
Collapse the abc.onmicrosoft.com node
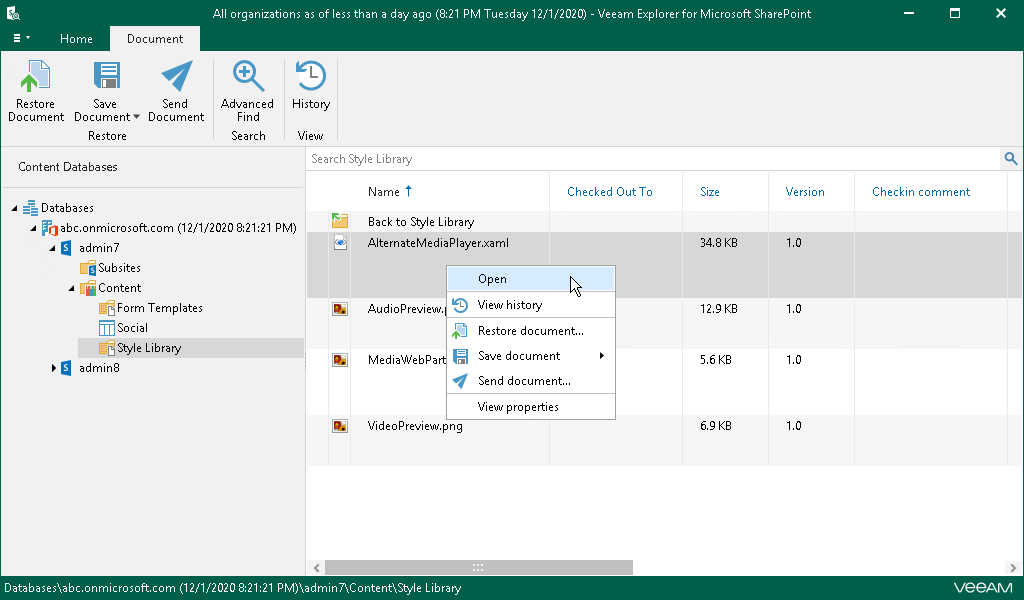click(x=33, y=229)
